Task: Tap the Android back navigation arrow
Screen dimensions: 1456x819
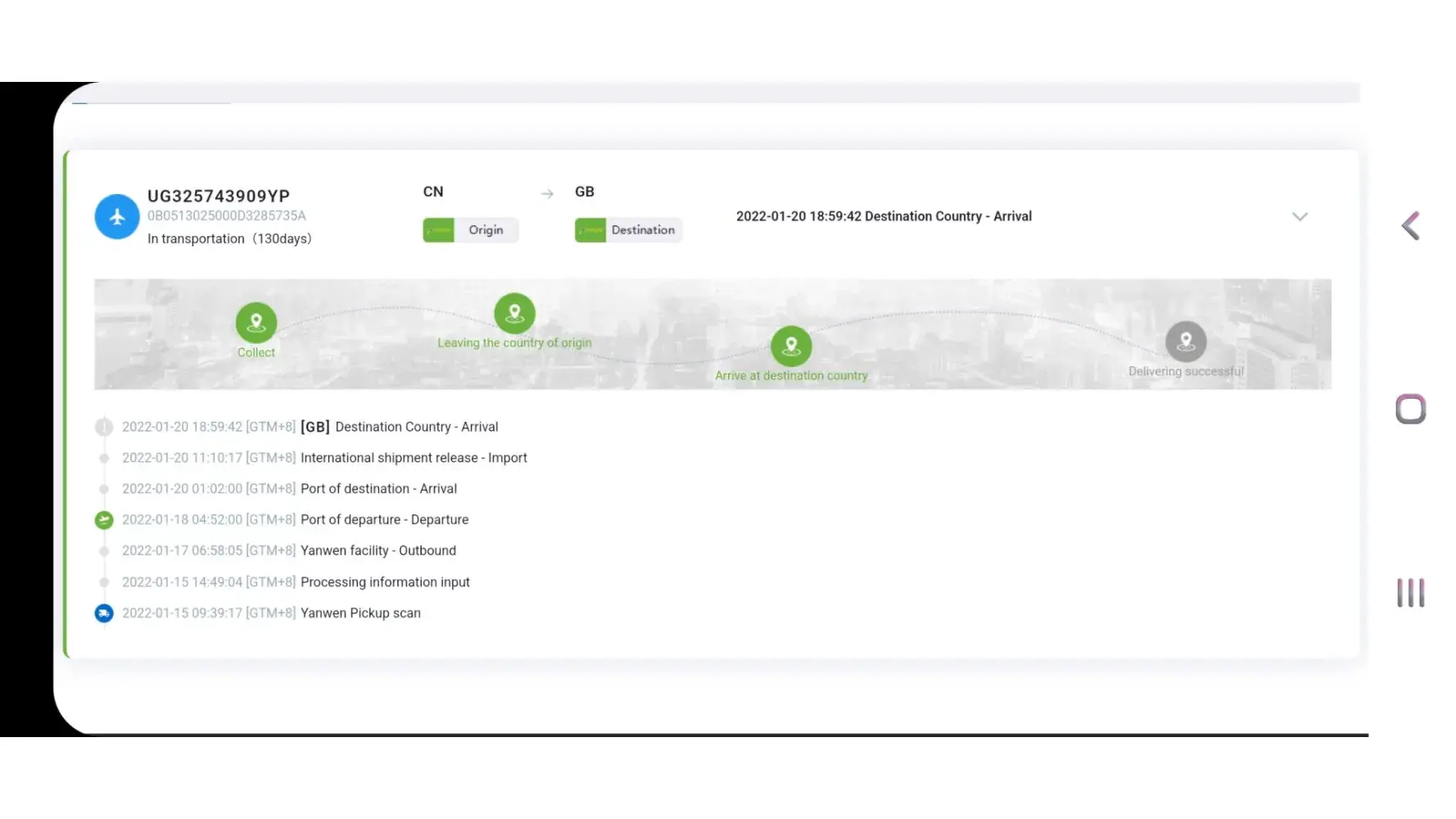Action: pyautogui.click(x=1410, y=226)
